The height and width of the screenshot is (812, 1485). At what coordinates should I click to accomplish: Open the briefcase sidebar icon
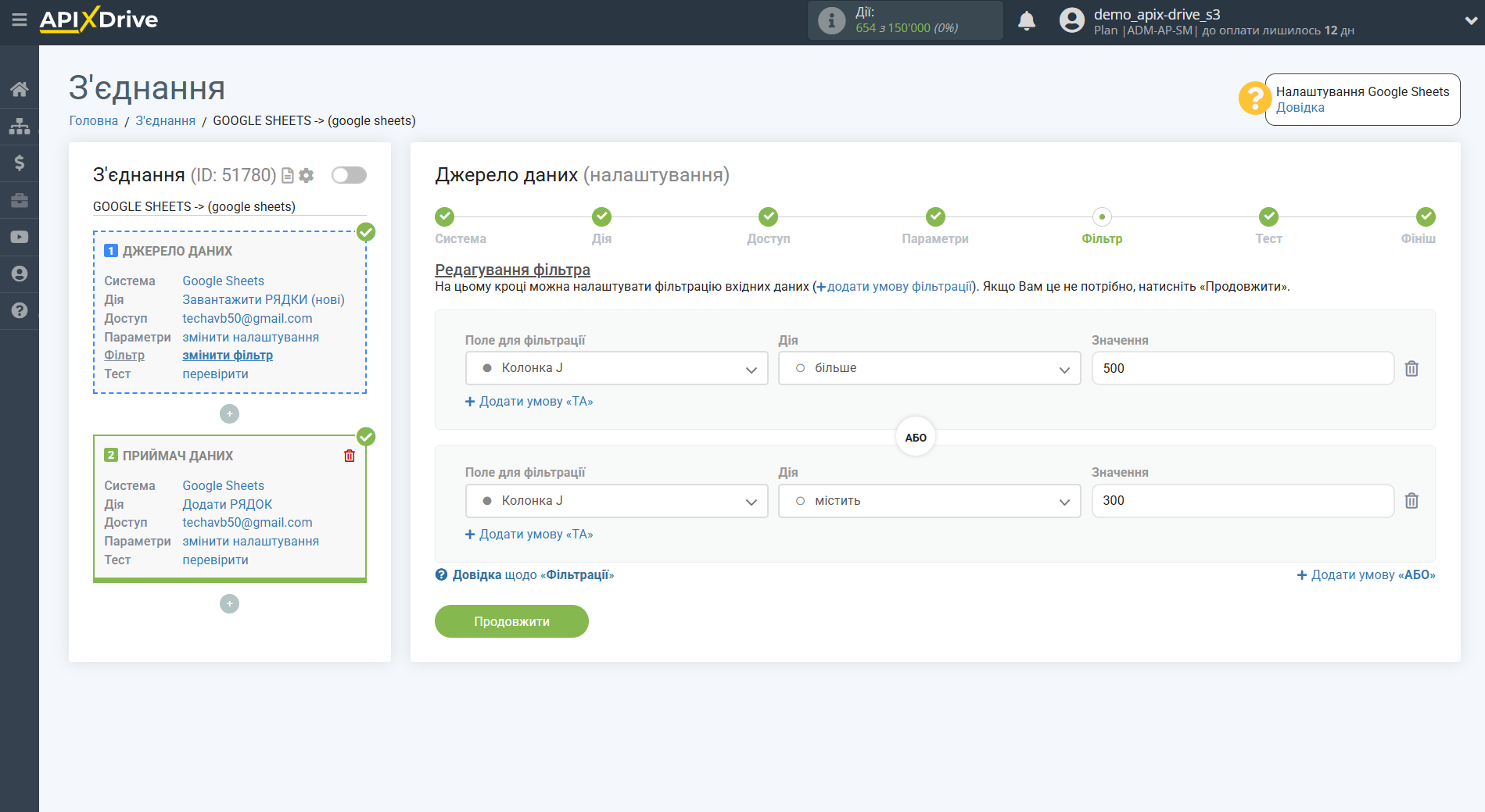(x=20, y=200)
